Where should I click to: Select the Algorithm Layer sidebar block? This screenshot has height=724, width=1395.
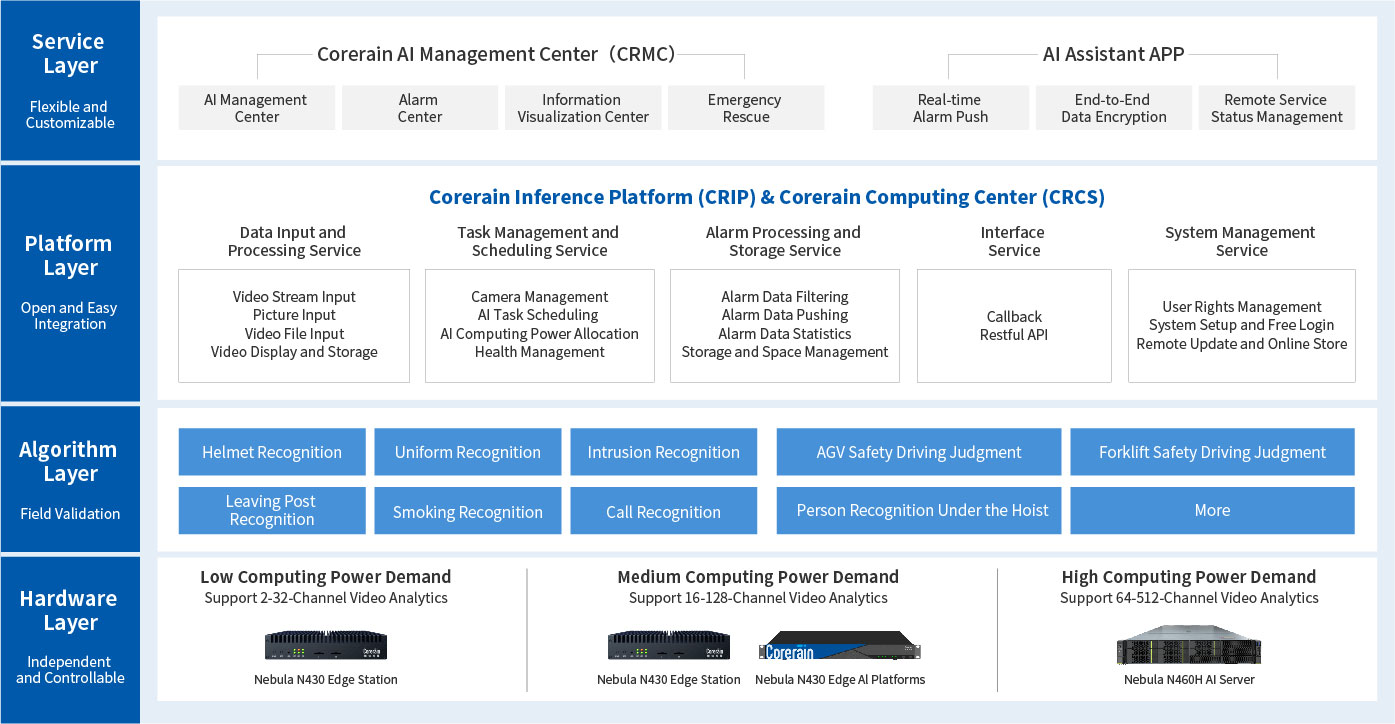coord(70,479)
